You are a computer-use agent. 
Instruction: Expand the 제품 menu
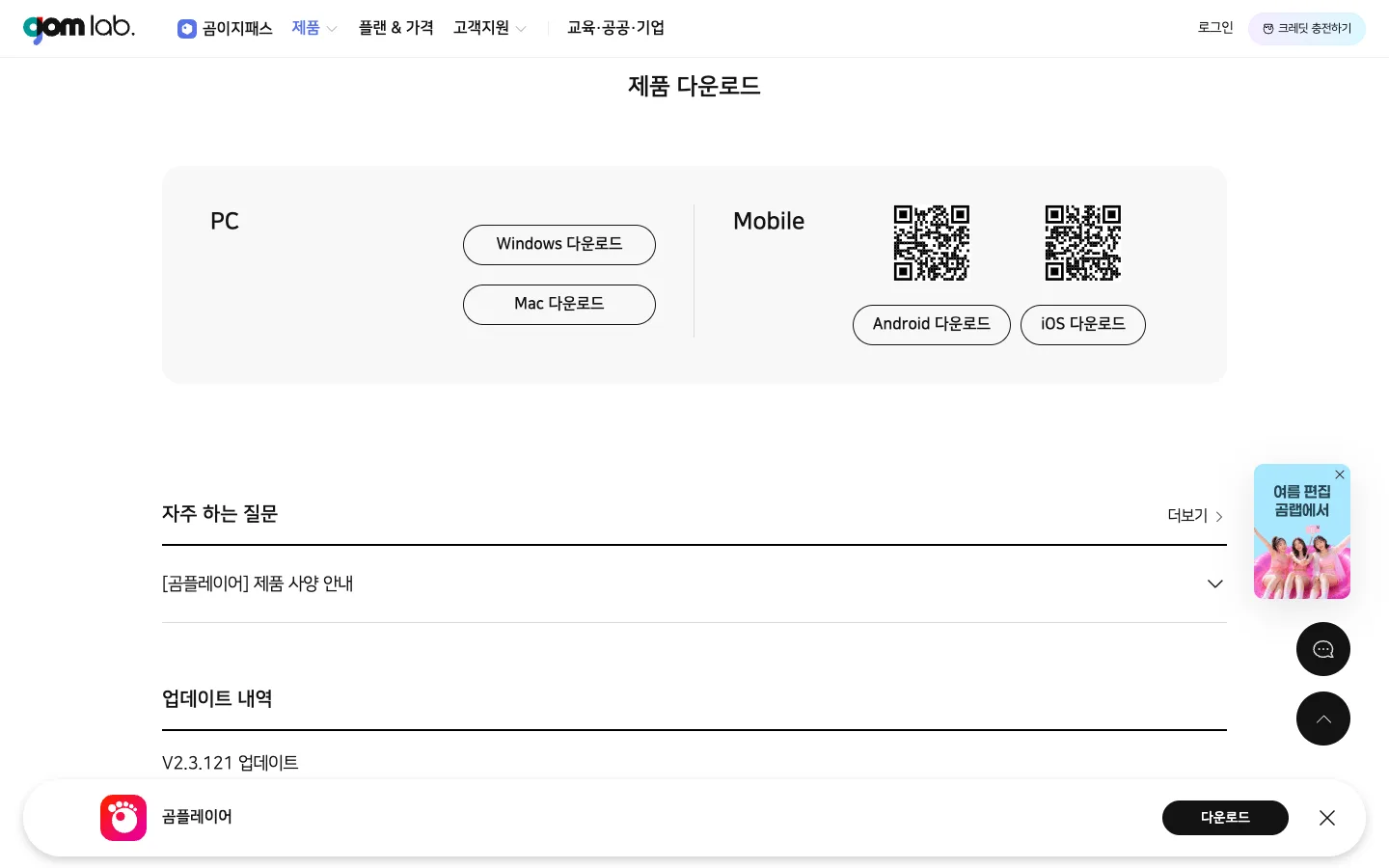314,29
